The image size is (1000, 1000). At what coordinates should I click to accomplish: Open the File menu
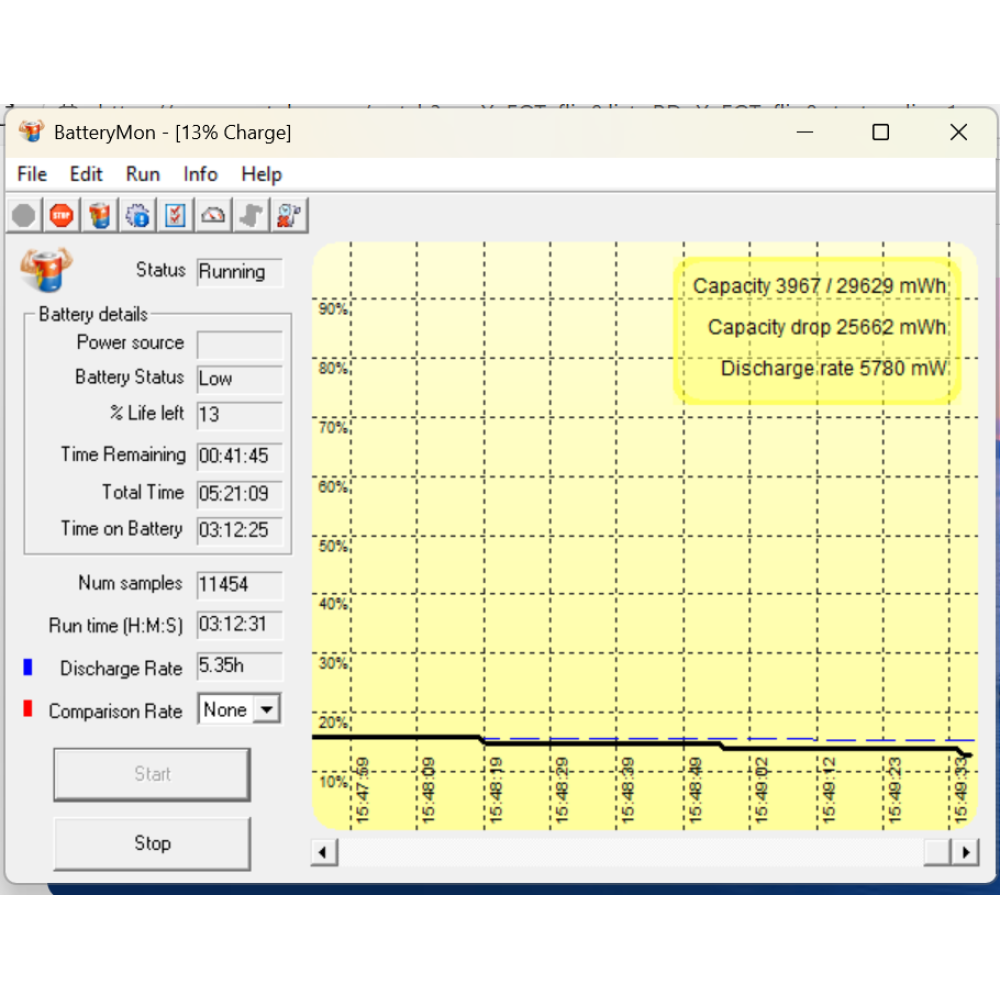point(32,174)
